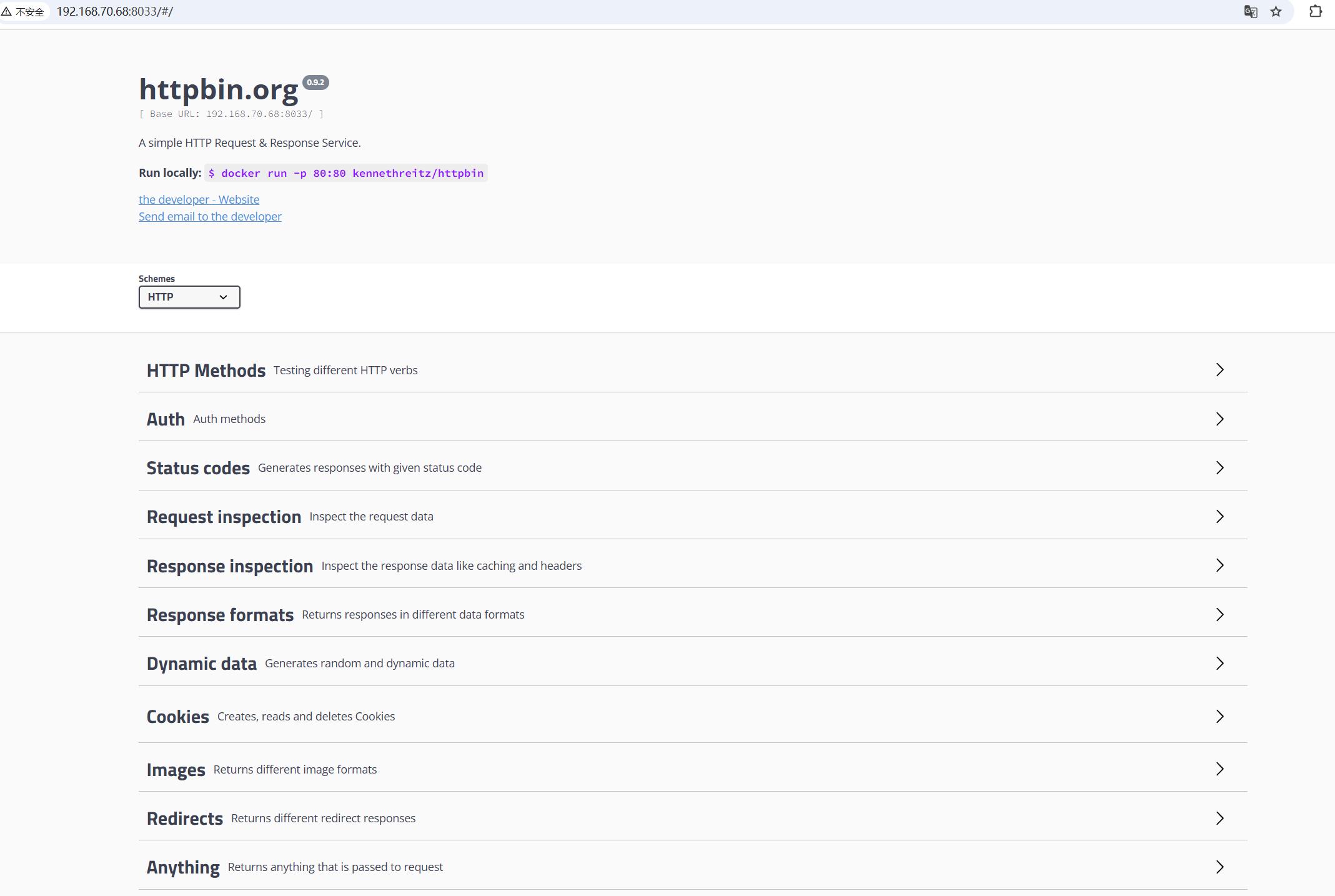Expand the Images section chevron
1335x896 pixels.
1219,769
